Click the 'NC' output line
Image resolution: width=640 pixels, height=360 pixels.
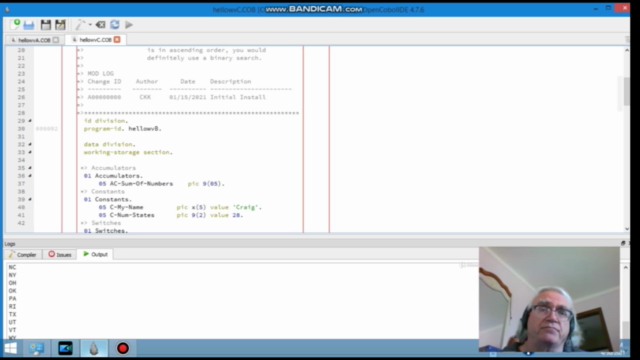click(12, 267)
